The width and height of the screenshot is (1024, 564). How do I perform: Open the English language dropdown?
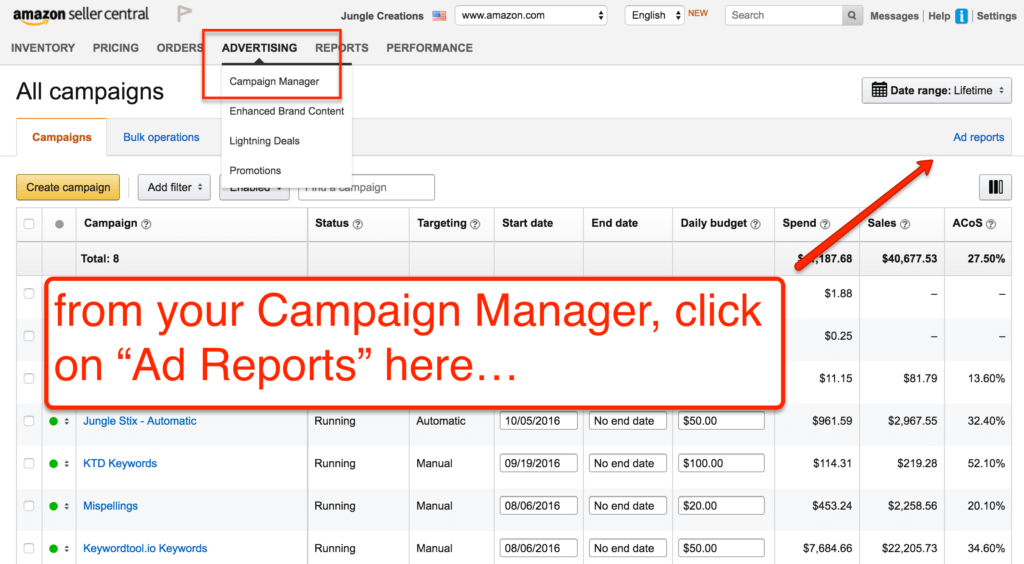[654, 15]
